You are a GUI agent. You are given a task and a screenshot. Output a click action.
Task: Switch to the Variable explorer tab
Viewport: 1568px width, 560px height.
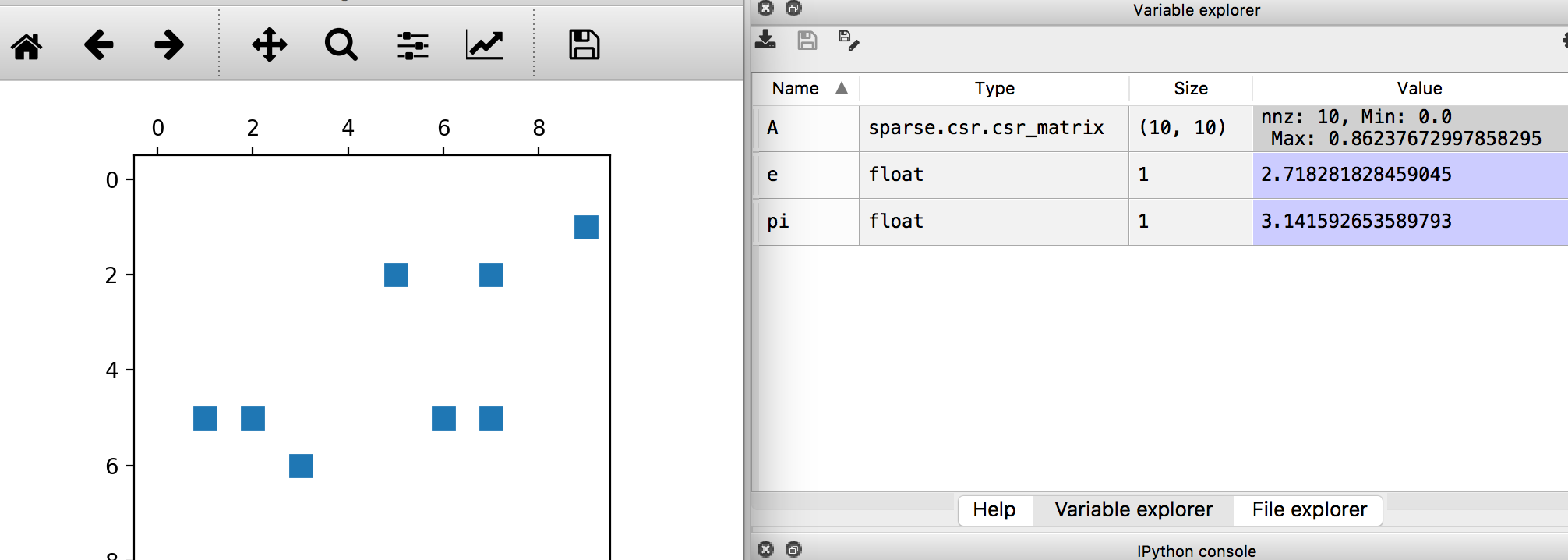coord(1133,510)
